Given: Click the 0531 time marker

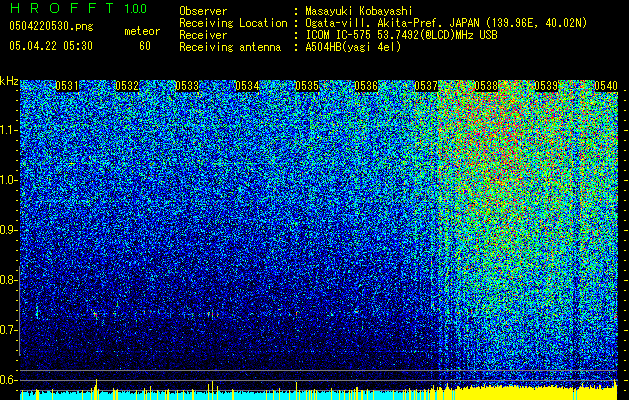Looking at the screenshot, I should coord(67,86).
